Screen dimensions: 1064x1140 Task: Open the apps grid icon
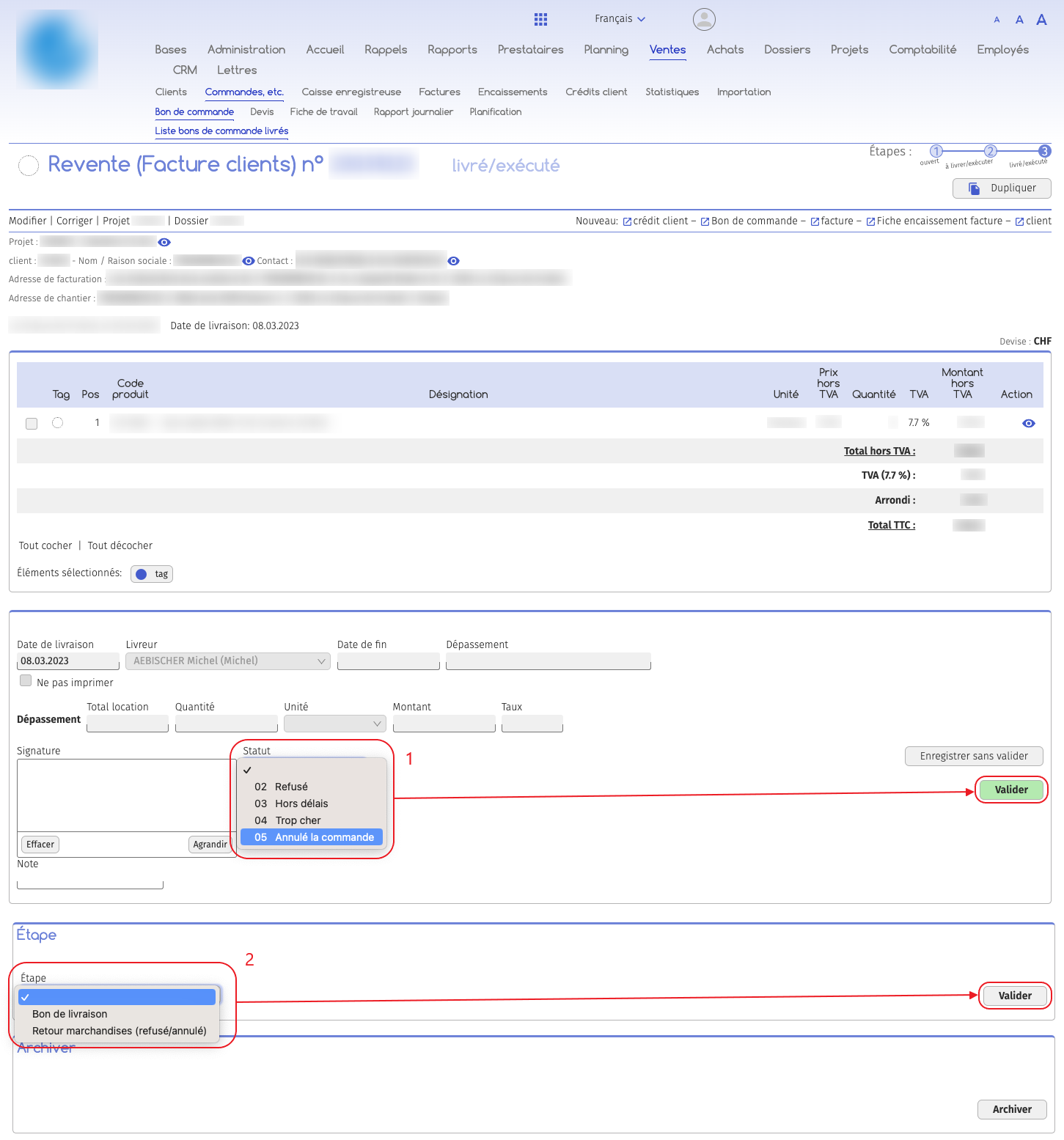point(540,19)
